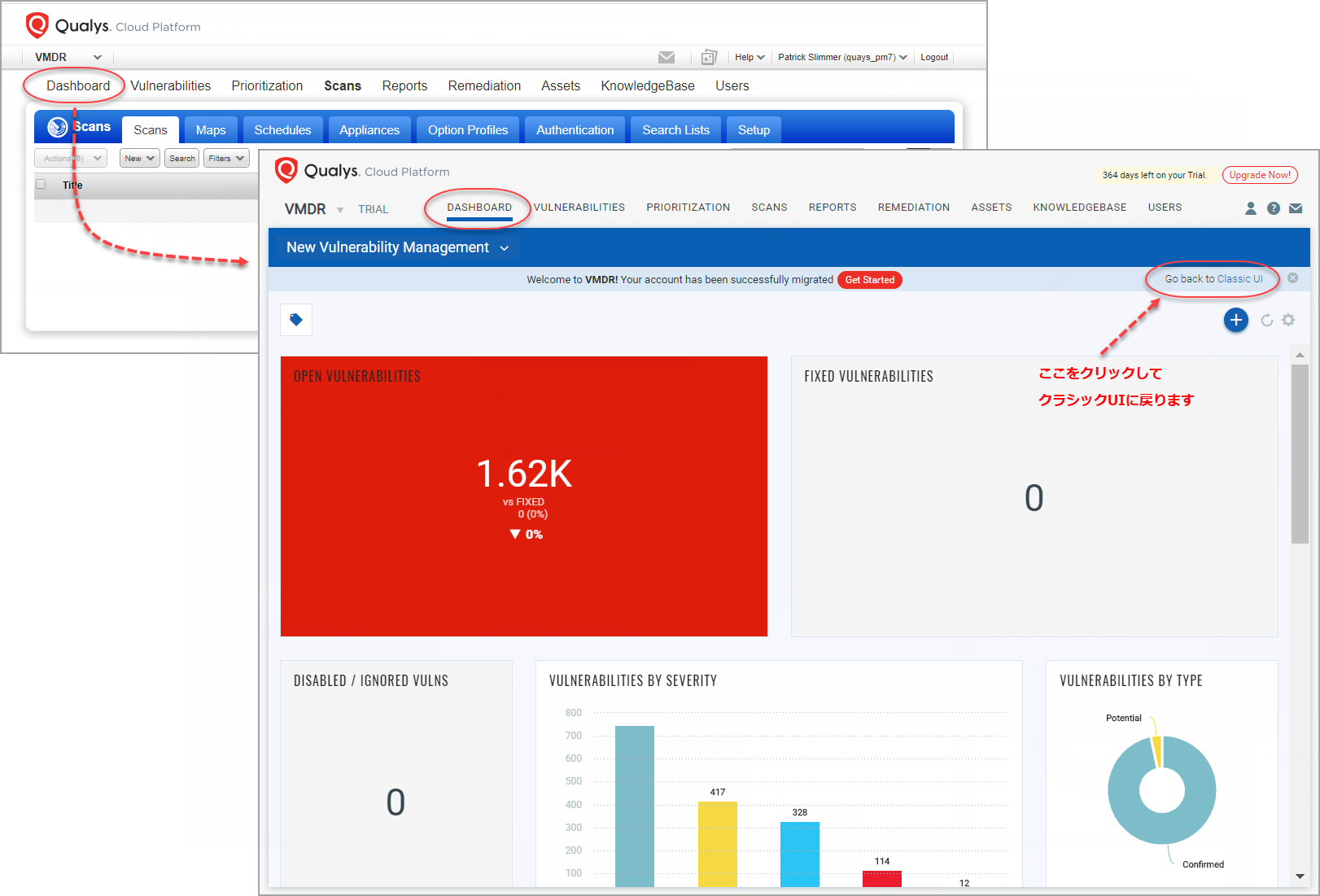Open classic Prioritization menu item
This screenshot has width=1320, height=896.
tap(267, 85)
